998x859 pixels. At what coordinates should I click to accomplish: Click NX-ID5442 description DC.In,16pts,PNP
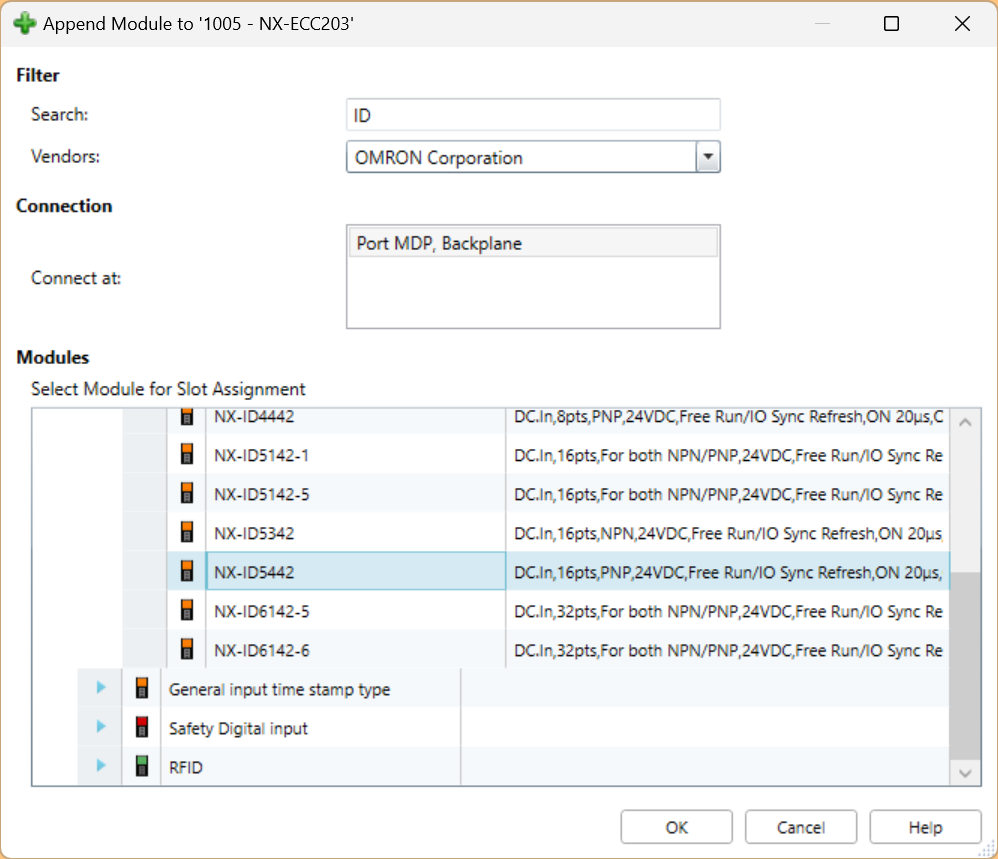tap(728, 572)
